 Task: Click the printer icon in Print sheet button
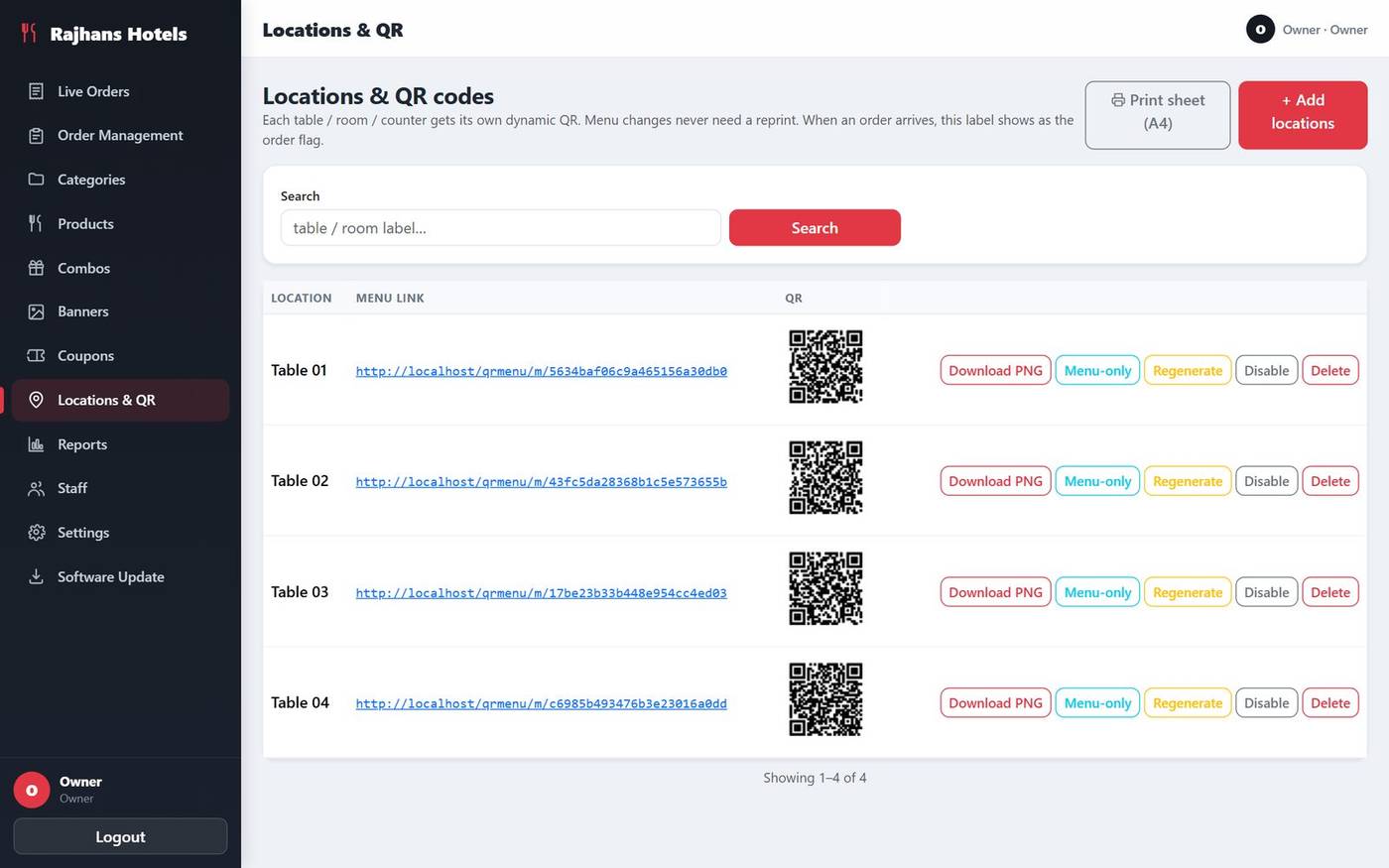pos(1118,100)
